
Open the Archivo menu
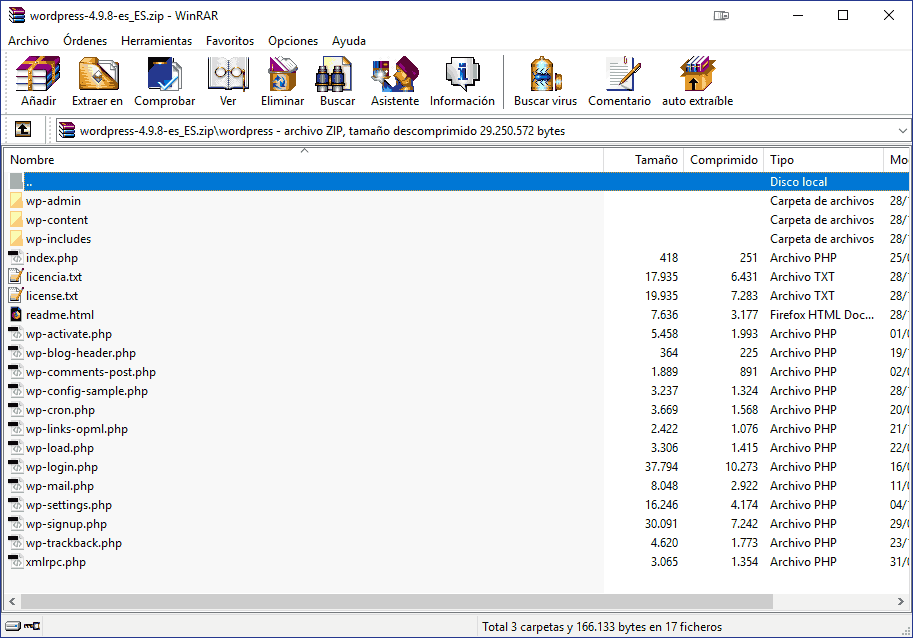tap(28, 41)
